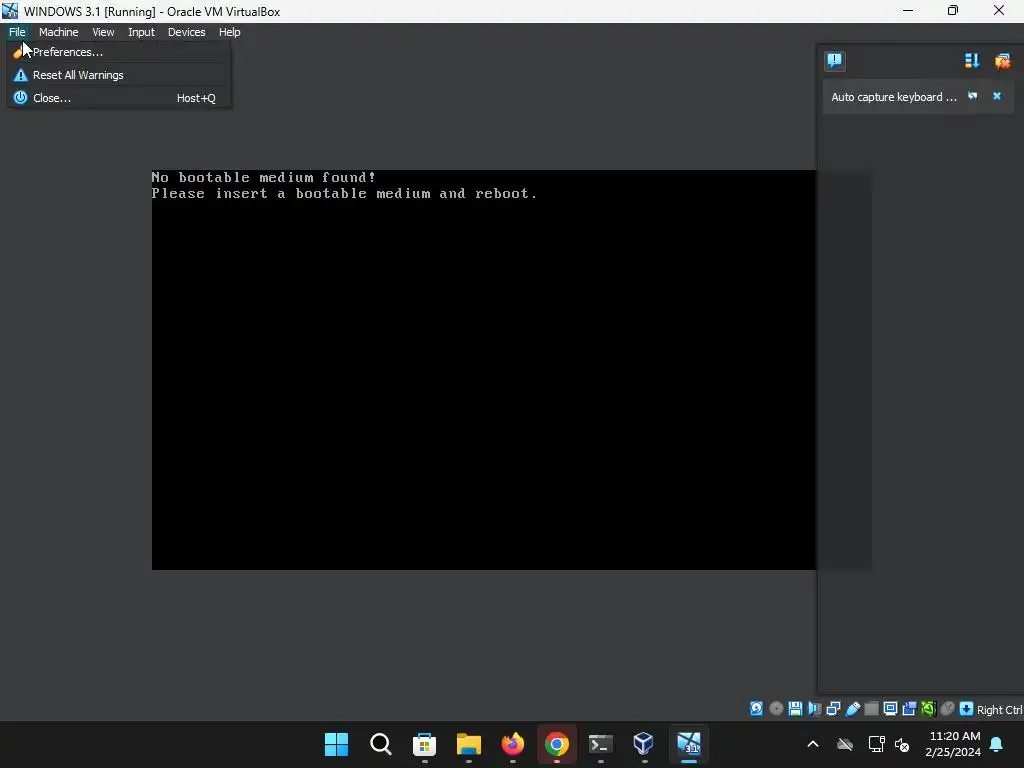Click the keyboard capture arrow icon
The width and height of the screenshot is (1024, 768).
tap(967, 709)
